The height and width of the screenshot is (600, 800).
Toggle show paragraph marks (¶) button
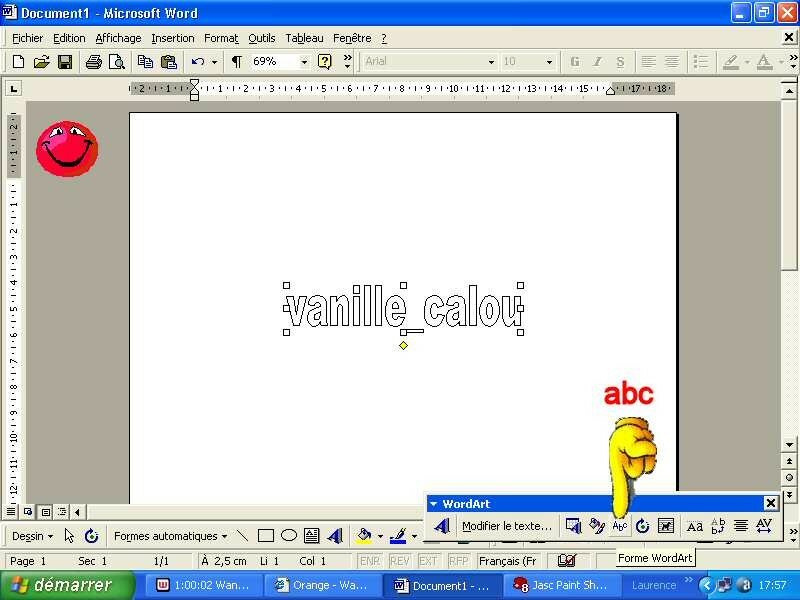pos(237,62)
